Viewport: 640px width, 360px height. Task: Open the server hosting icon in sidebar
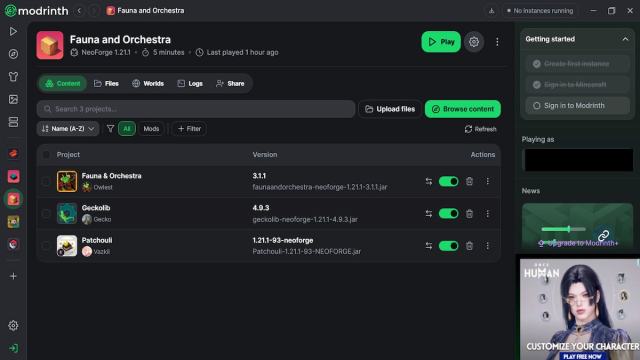[13, 122]
